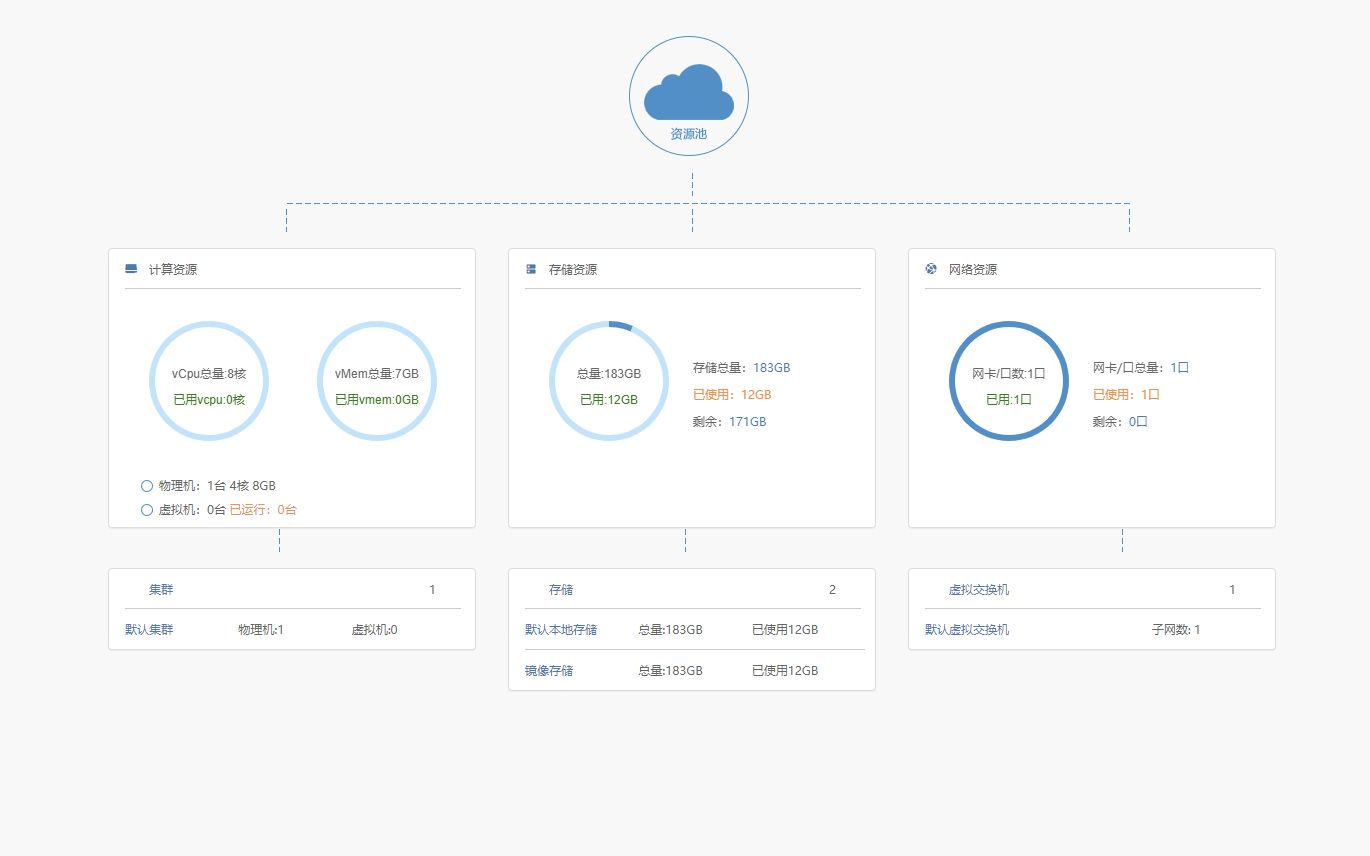The image size is (1370, 856).
Task: Click the 计算资源 panel header icon
Action: tap(131, 269)
